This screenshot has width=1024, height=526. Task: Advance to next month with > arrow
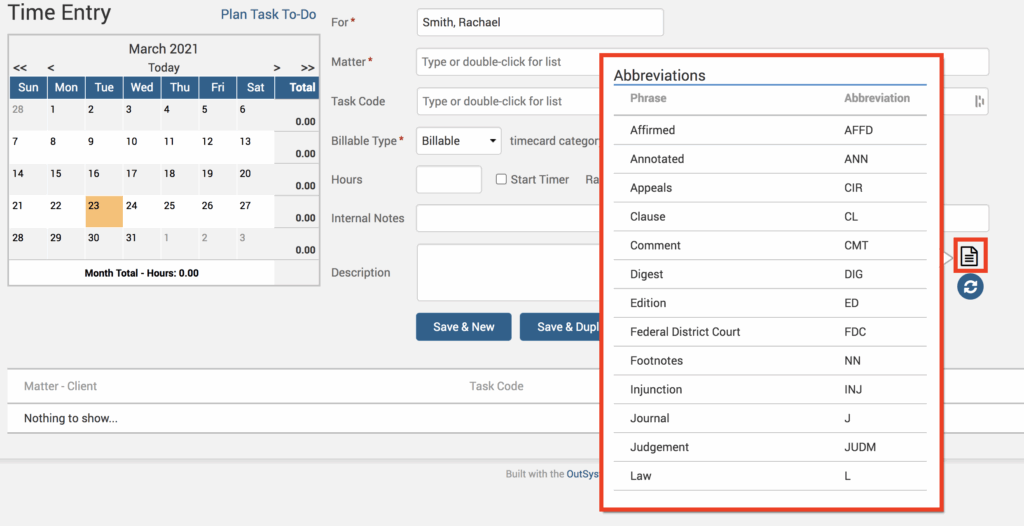[x=277, y=68]
